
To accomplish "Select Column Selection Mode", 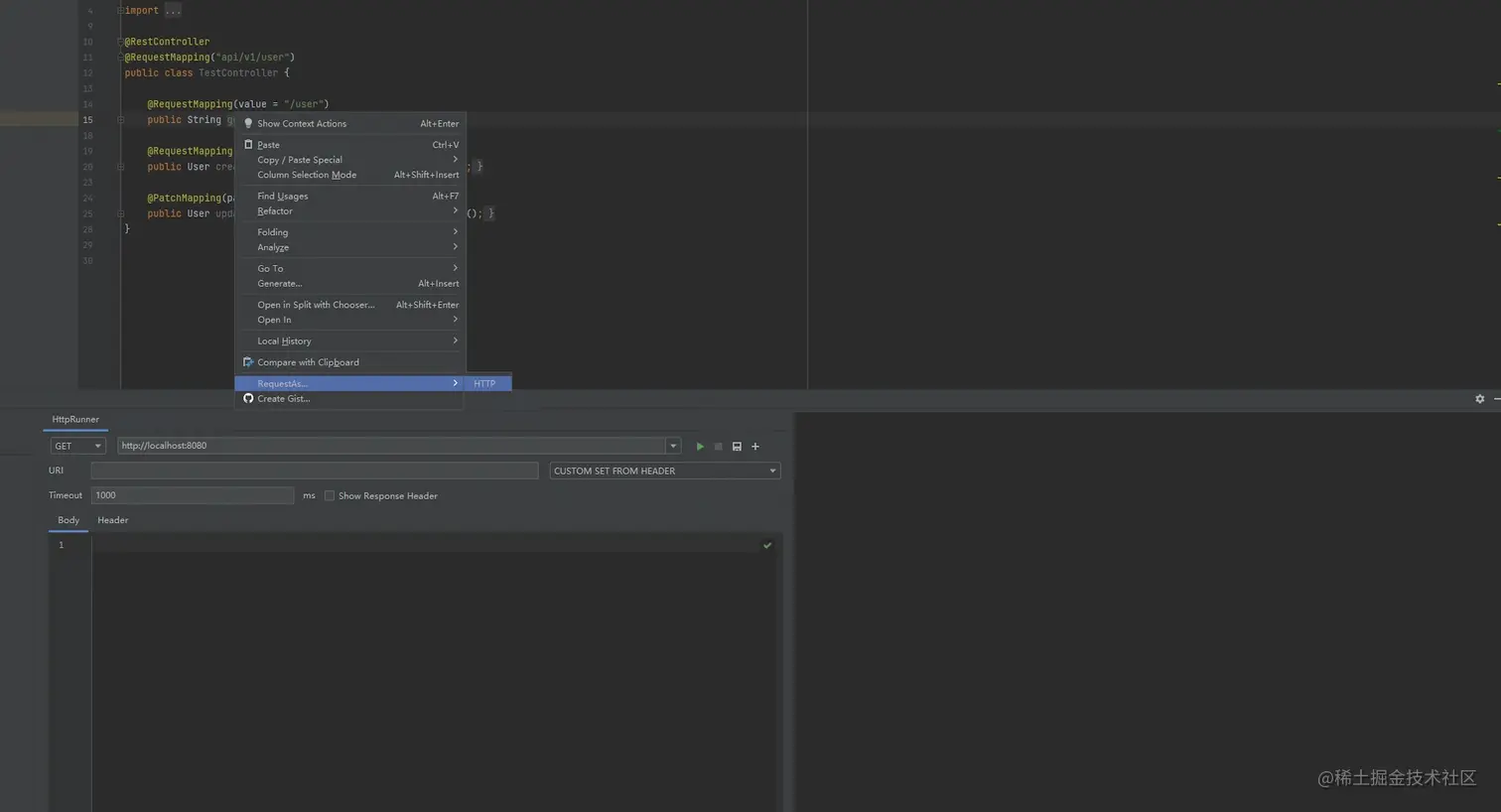I will coord(349,175).
